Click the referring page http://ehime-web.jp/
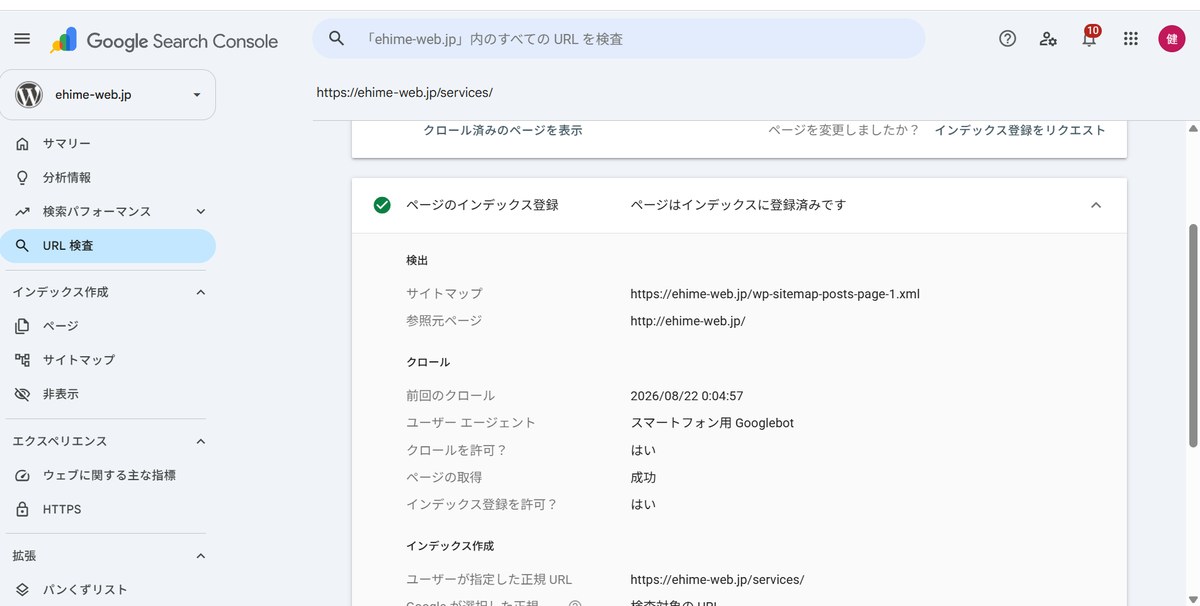 pos(688,321)
